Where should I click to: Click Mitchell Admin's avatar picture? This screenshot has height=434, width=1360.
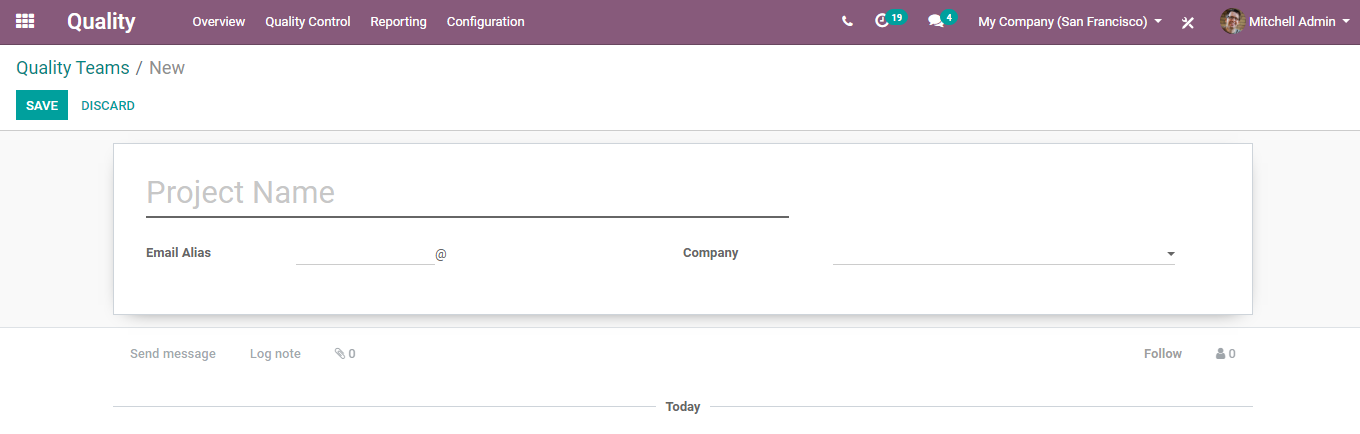pos(1232,21)
